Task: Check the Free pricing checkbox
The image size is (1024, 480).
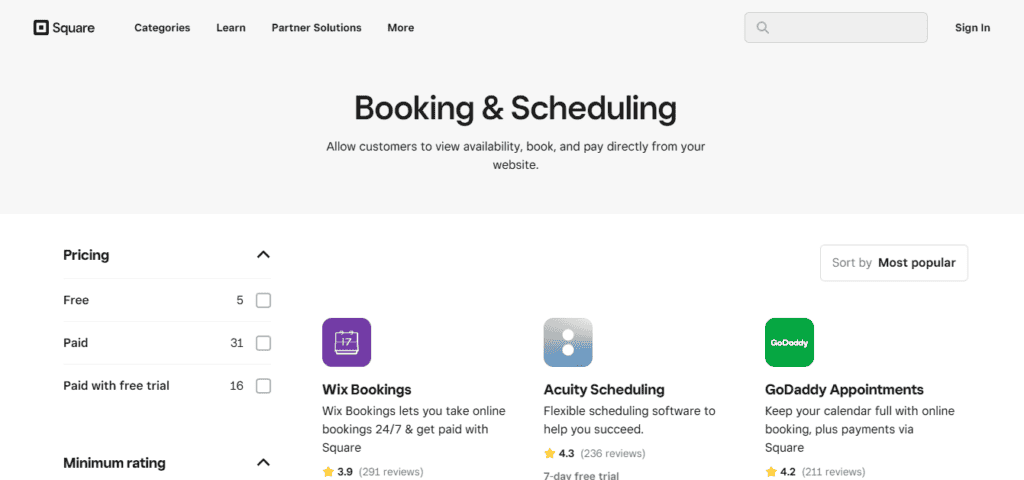Action: [263, 300]
